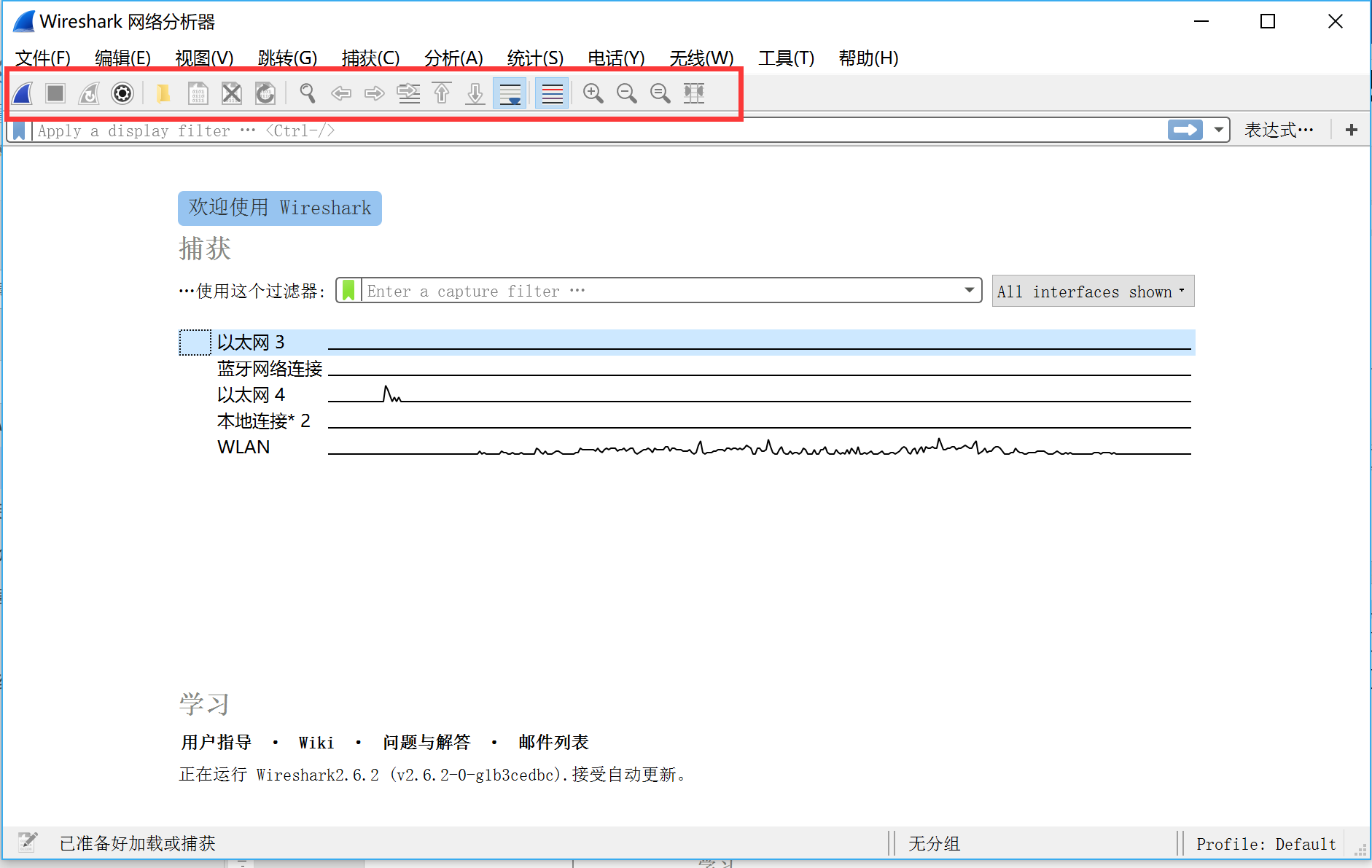Open All interfaces shown dropdown
Image resolution: width=1372 pixels, height=868 pixels.
tap(1093, 292)
